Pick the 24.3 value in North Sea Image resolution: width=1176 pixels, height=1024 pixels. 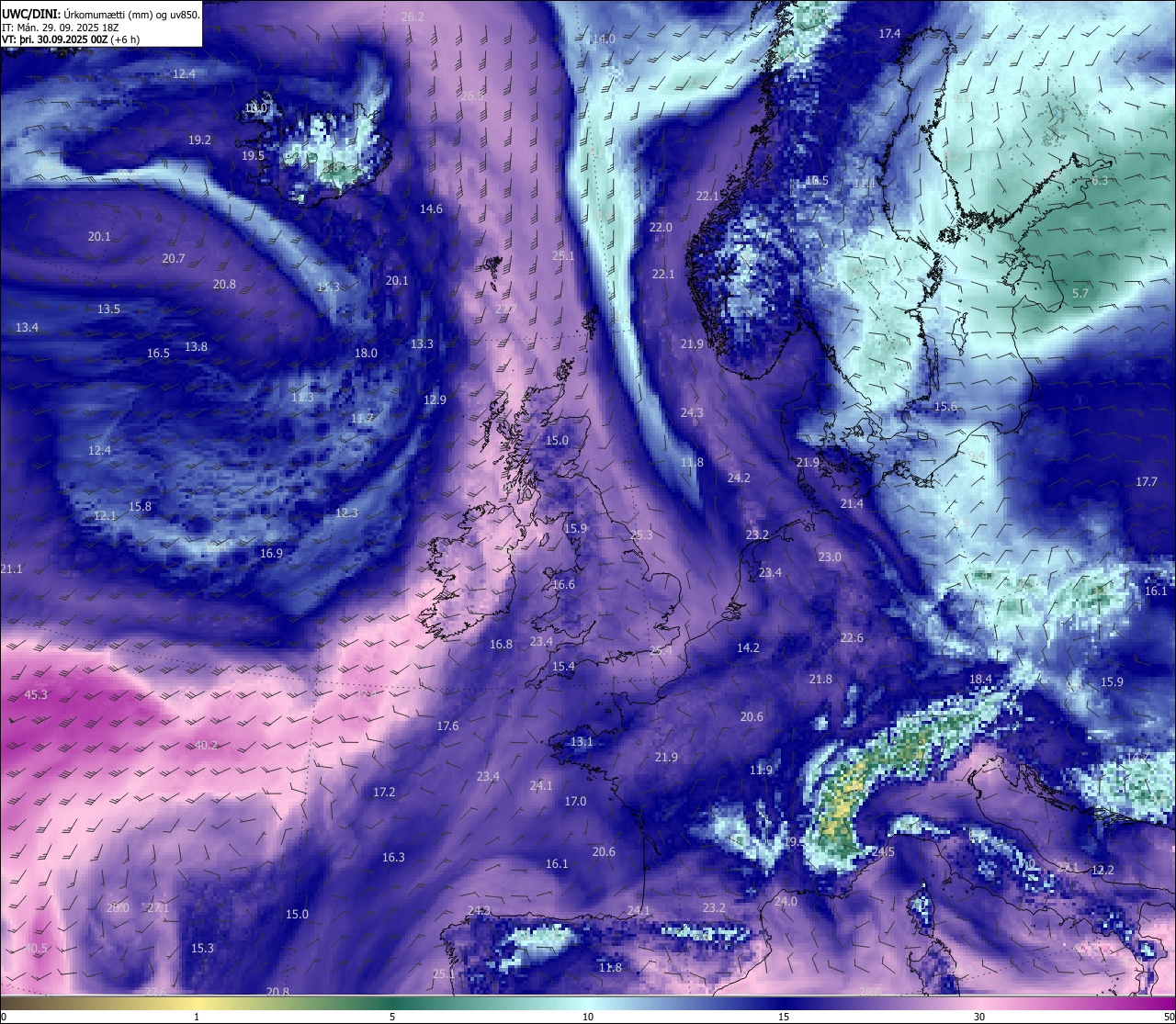pos(692,413)
